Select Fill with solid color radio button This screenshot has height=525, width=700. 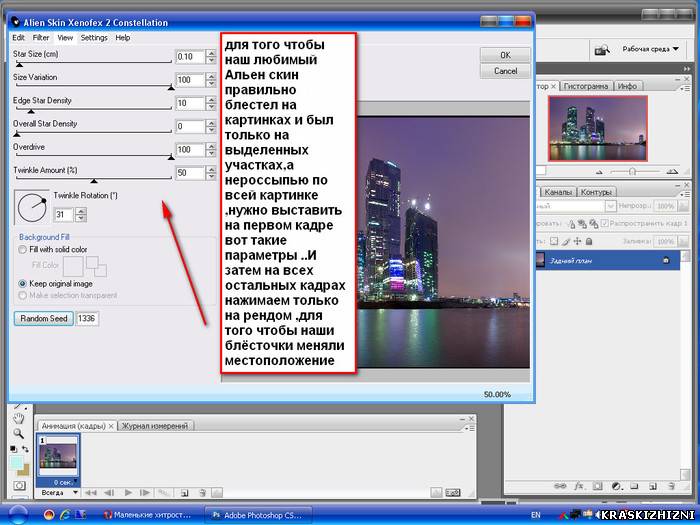tap(22, 250)
